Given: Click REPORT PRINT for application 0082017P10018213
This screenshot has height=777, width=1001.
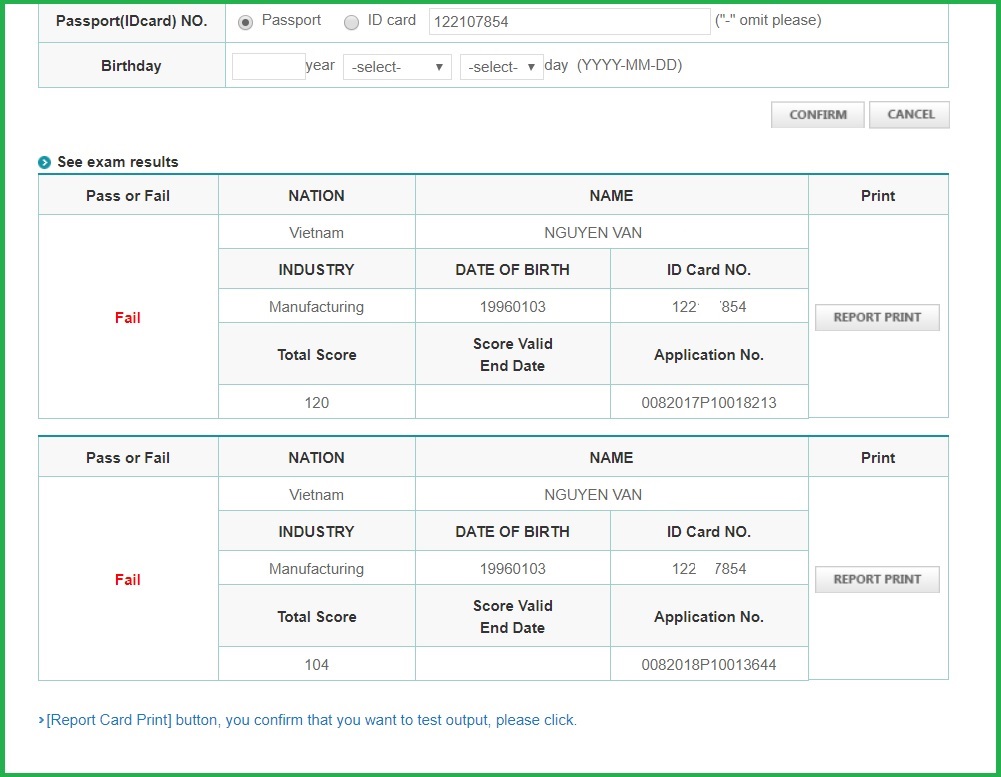Looking at the screenshot, I should [877, 317].
